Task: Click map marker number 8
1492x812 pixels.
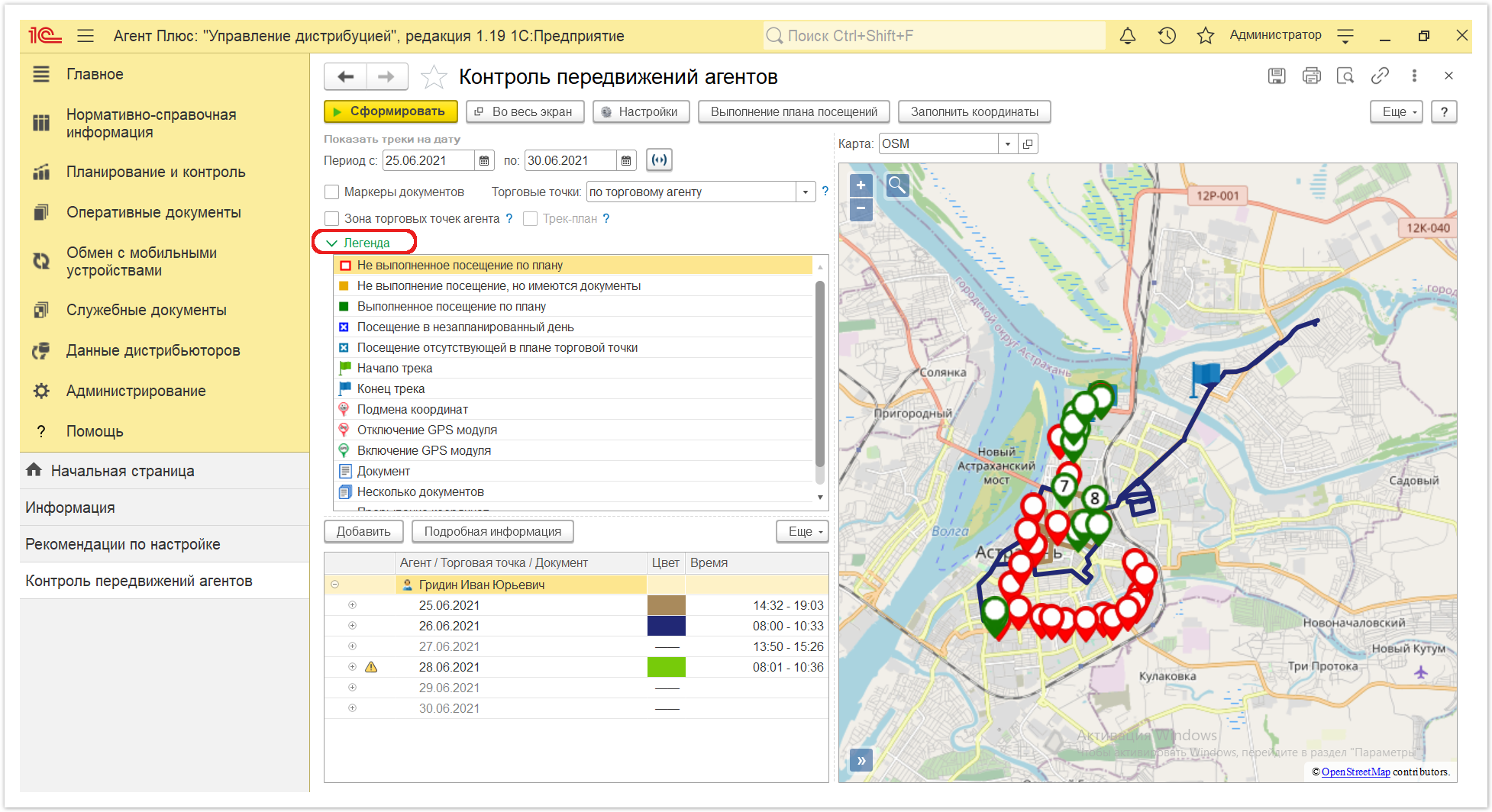Action: pyautogui.click(x=1095, y=499)
